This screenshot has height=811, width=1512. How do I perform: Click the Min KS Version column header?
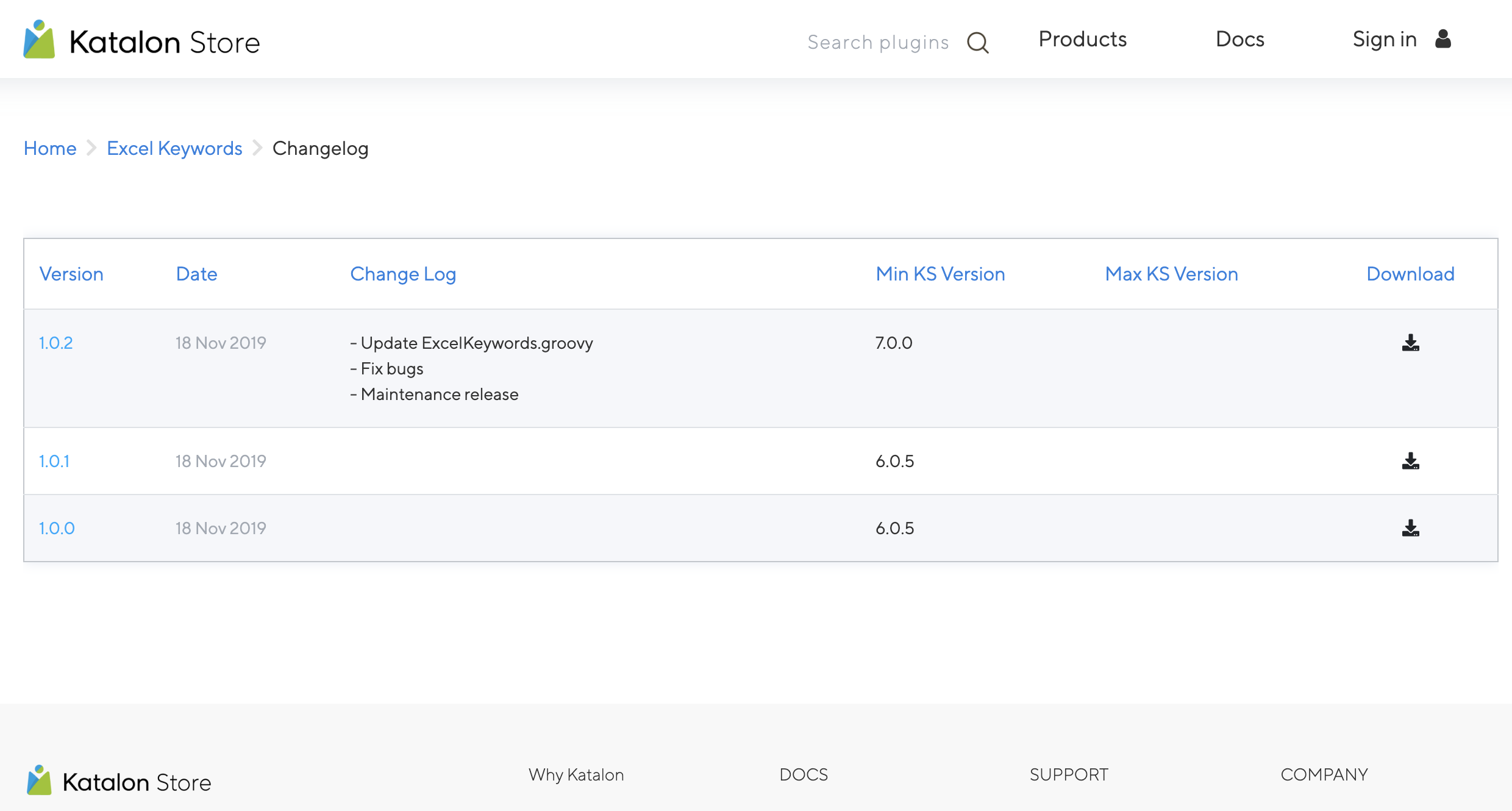[940, 274]
